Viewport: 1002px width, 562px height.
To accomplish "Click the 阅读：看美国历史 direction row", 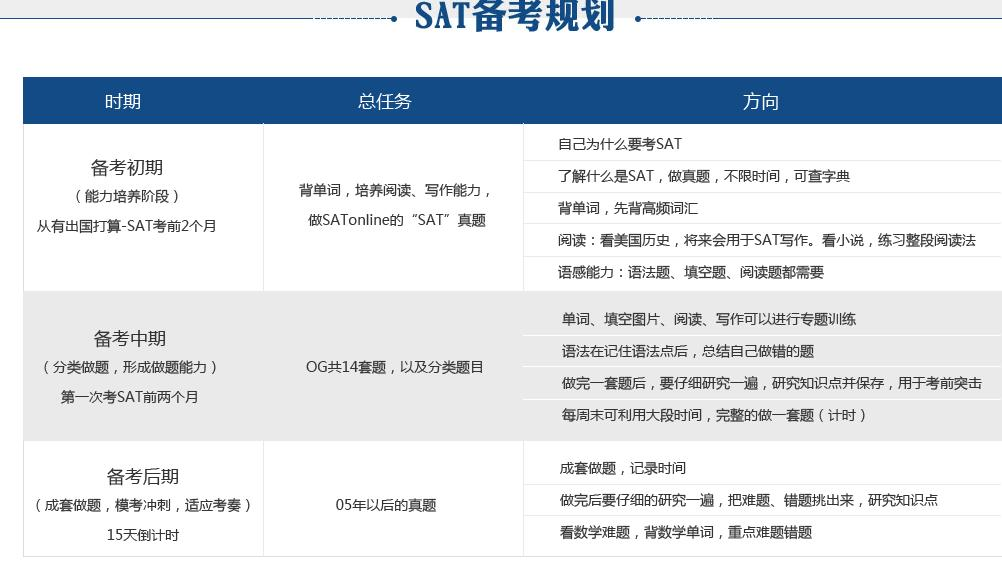I will [x=766, y=240].
